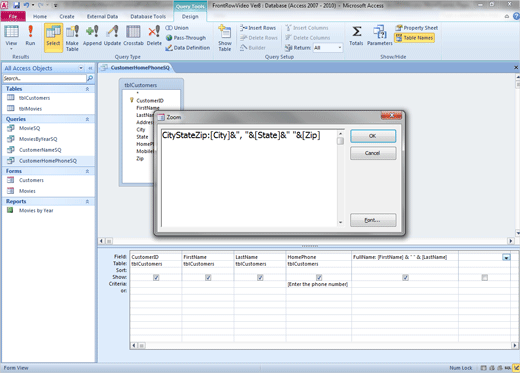Click in the Zoom expression text box
The width and height of the screenshot is (520, 373).
[x=249, y=178]
